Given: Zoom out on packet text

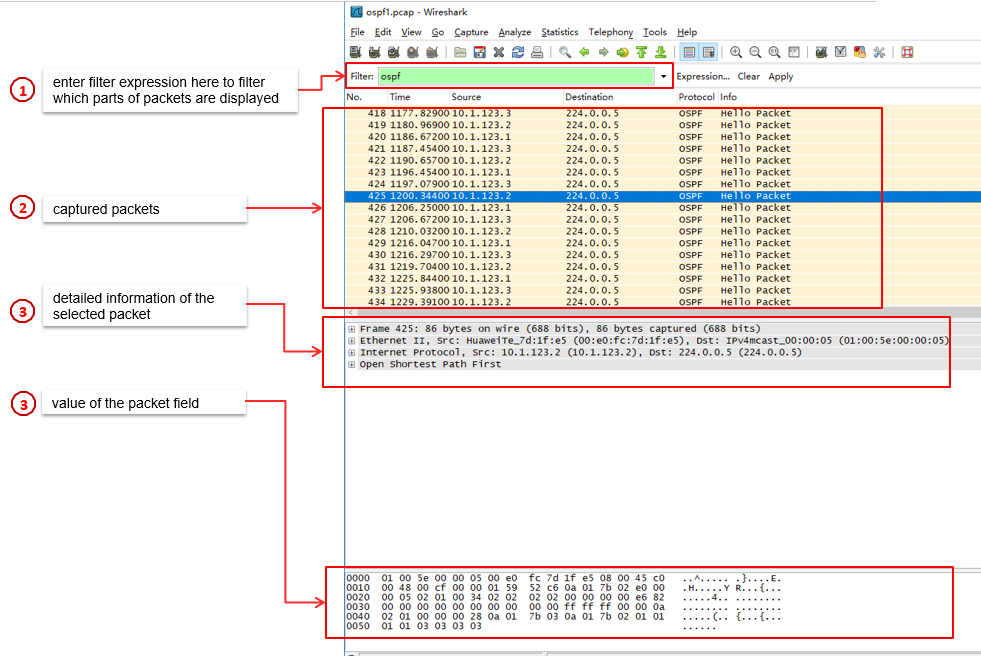Looking at the screenshot, I should [x=755, y=53].
